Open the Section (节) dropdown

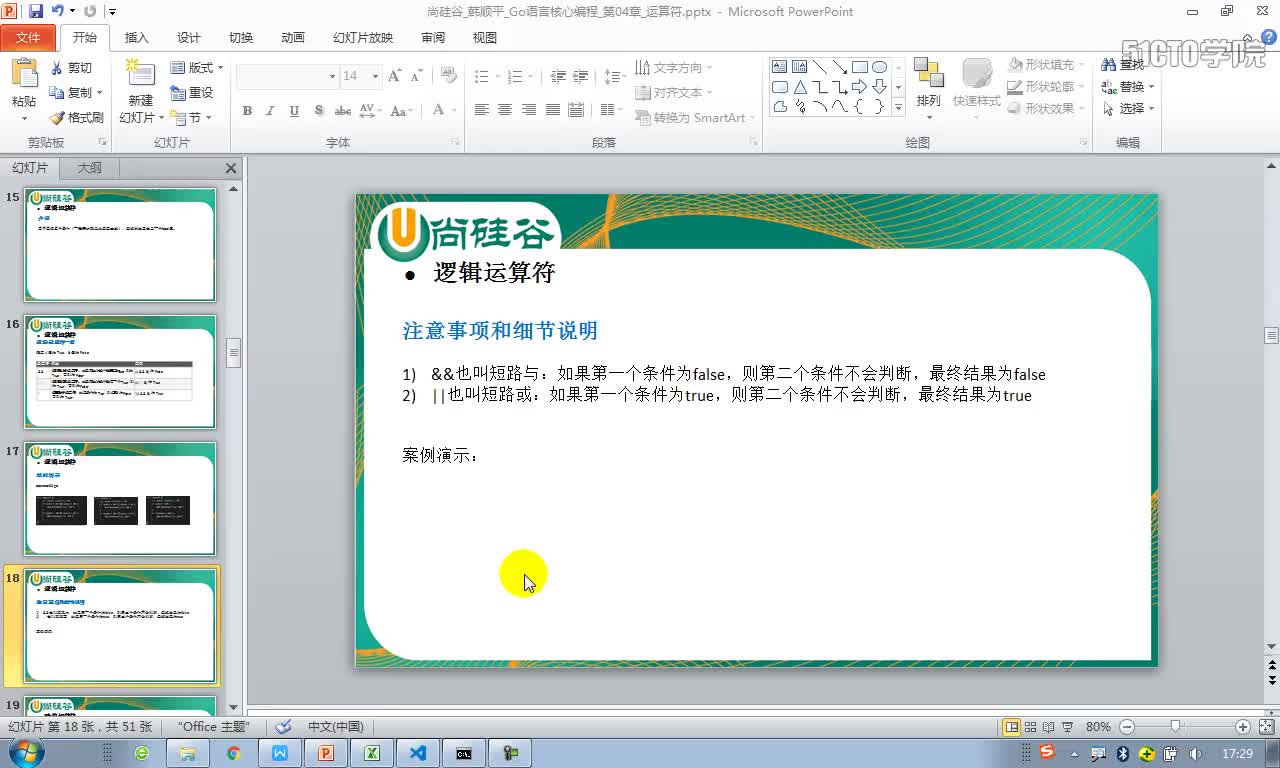194,117
